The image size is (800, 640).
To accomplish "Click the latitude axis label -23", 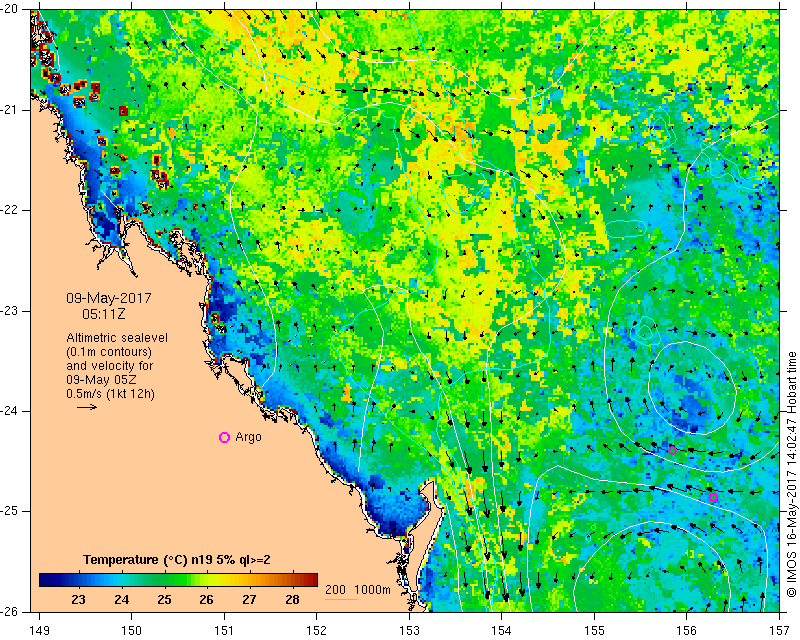I will pos(10,311).
